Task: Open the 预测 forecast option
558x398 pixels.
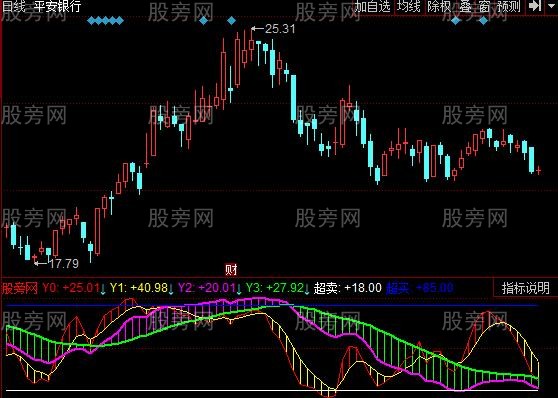Action: (x=509, y=6)
